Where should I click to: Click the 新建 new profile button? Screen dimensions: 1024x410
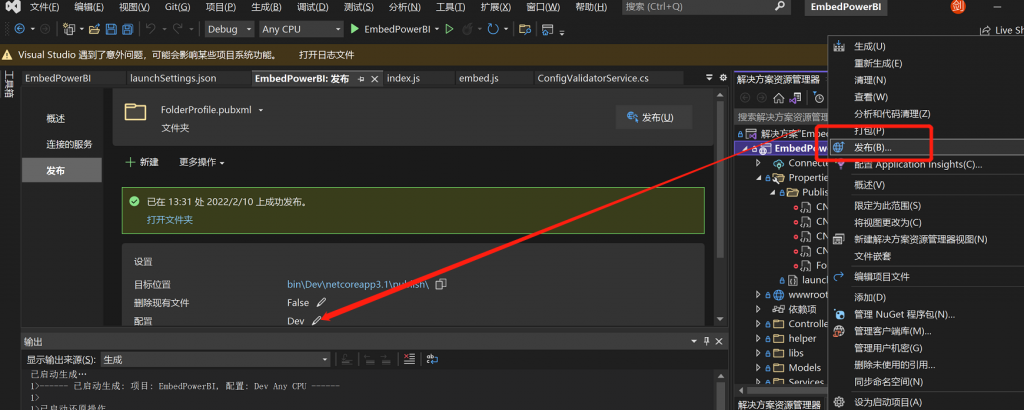[x=142, y=162]
